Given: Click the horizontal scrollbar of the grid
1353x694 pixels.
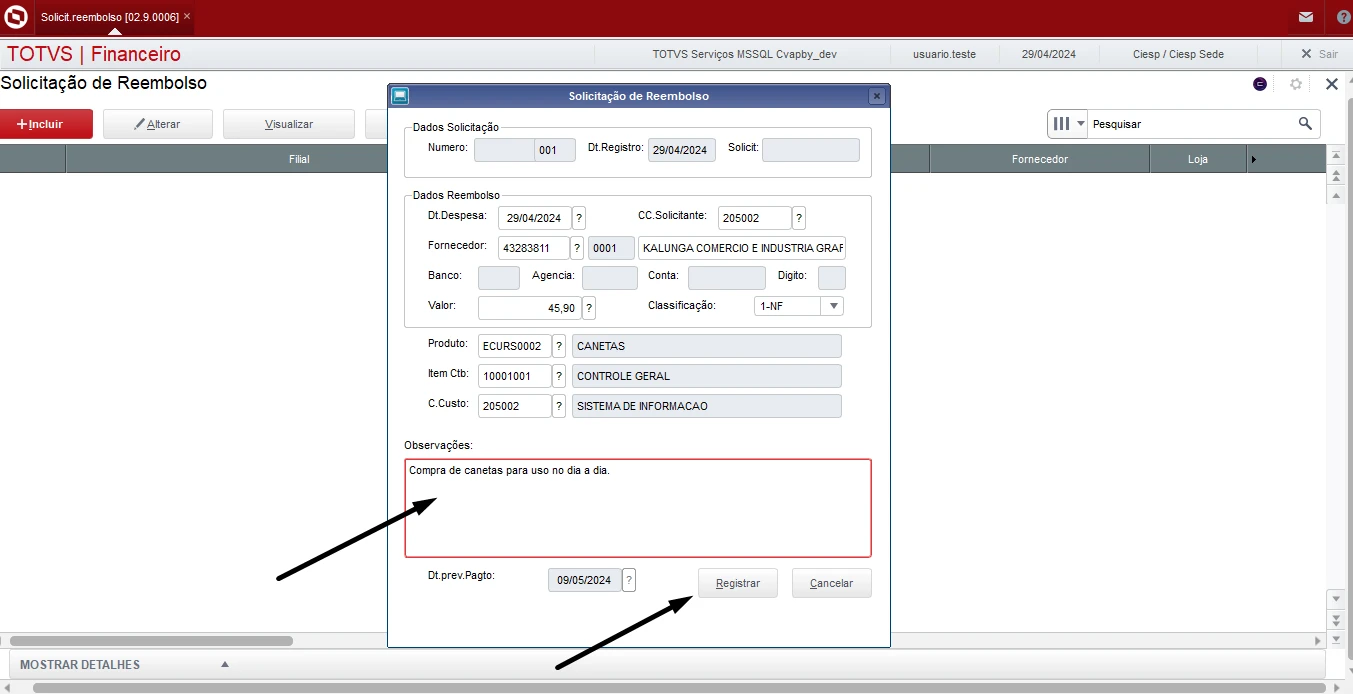Looking at the screenshot, I should (150, 640).
